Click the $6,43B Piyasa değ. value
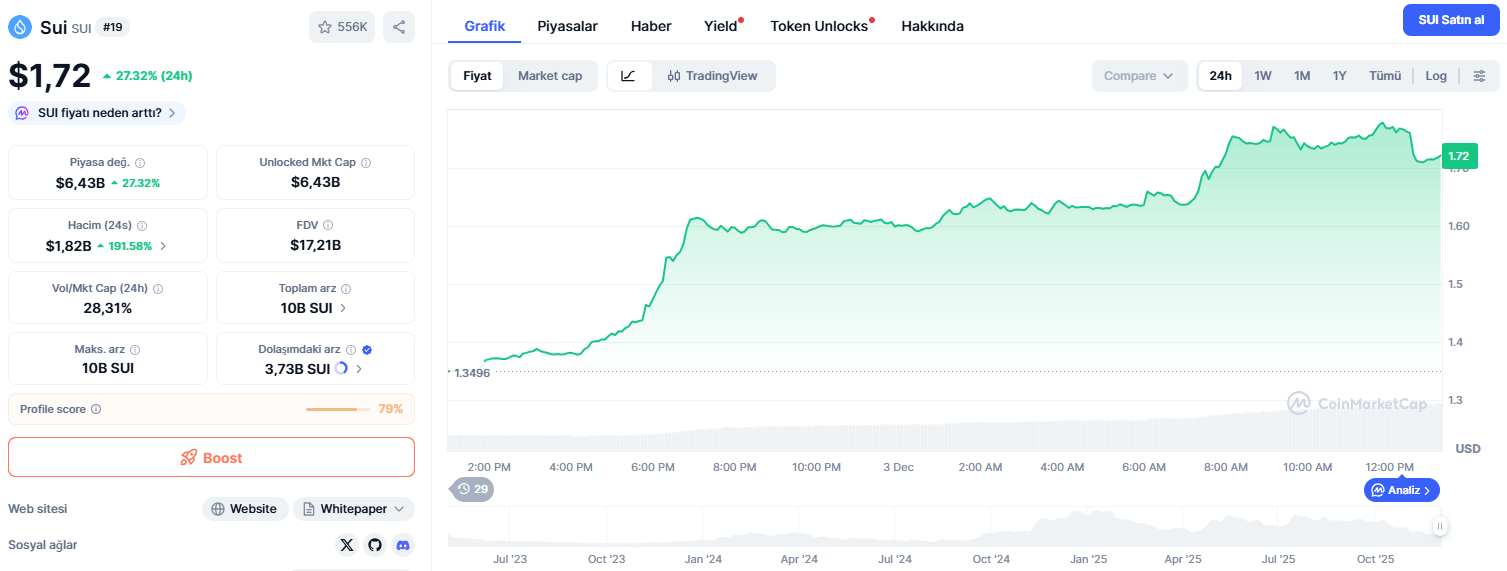Image resolution: width=1507 pixels, height=571 pixels. tap(80, 182)
